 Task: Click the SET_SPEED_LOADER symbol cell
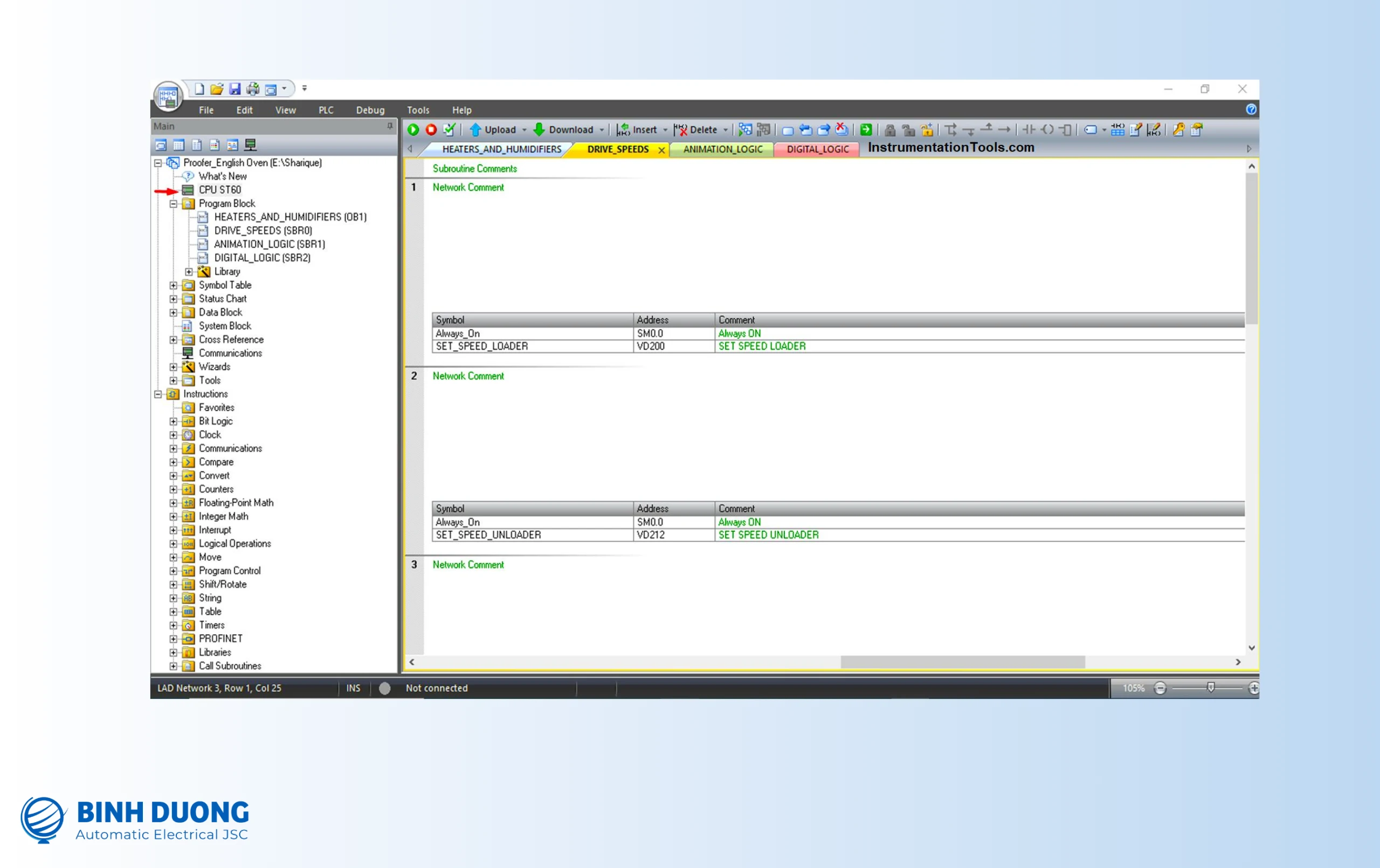pyautogui.click(x=533, y=346)
